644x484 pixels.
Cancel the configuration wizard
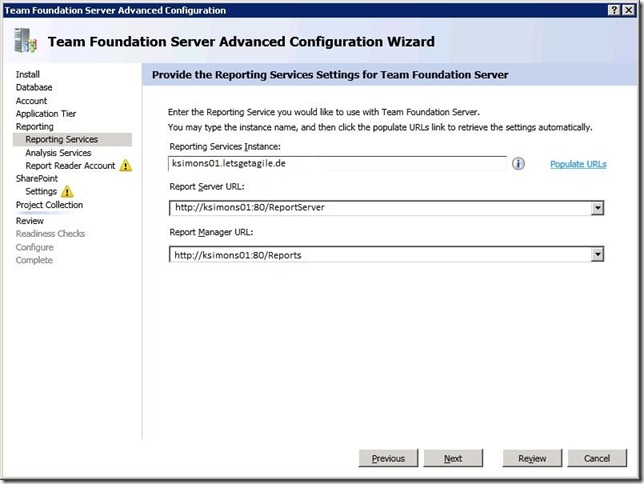point(597,458)
